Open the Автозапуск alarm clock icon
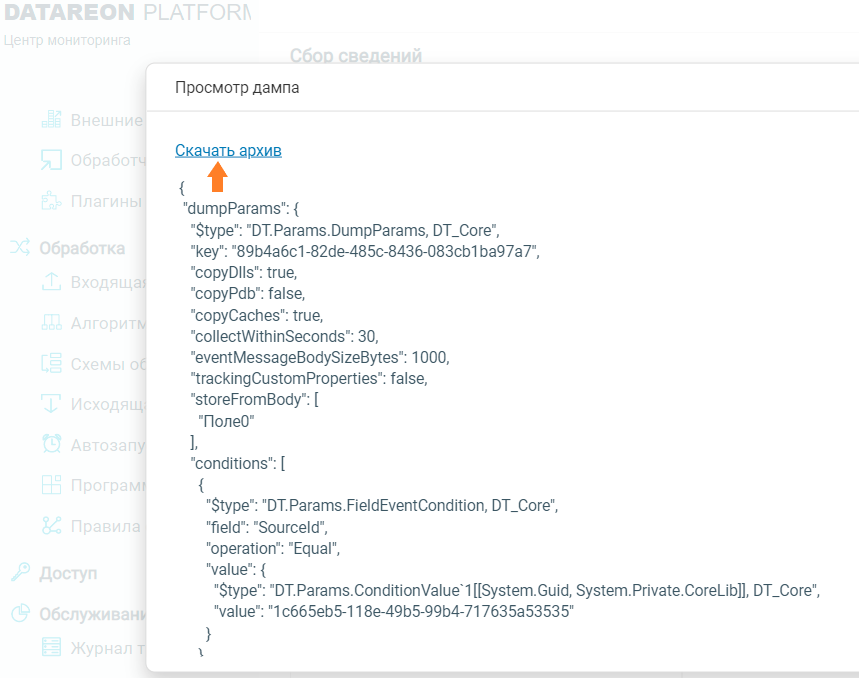The image size is (859, 678). click(51, 444)
